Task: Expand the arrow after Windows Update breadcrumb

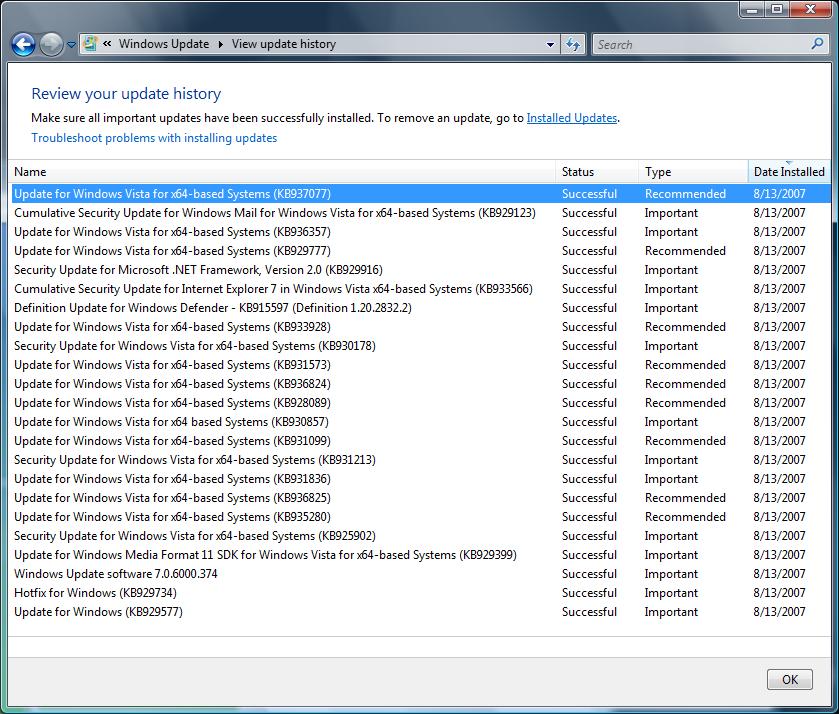Action: (x=220, y=44)
